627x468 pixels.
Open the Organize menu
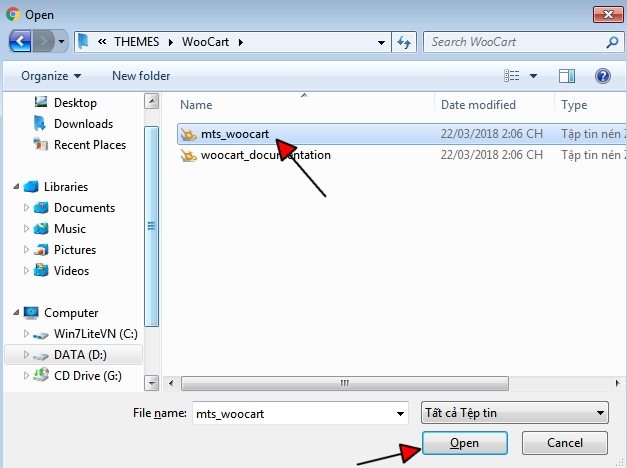[51, 76]
